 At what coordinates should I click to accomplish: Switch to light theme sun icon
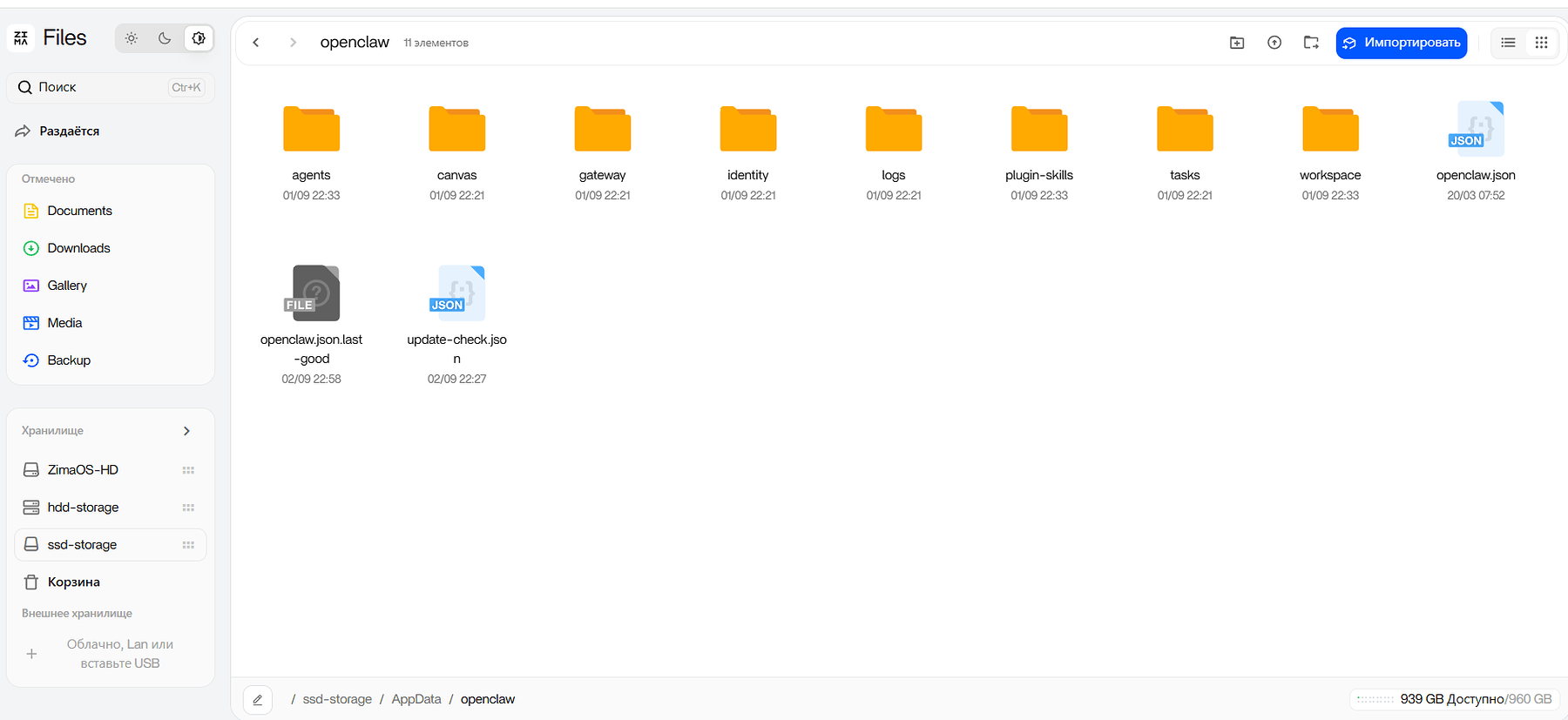[x=132, y=38]
